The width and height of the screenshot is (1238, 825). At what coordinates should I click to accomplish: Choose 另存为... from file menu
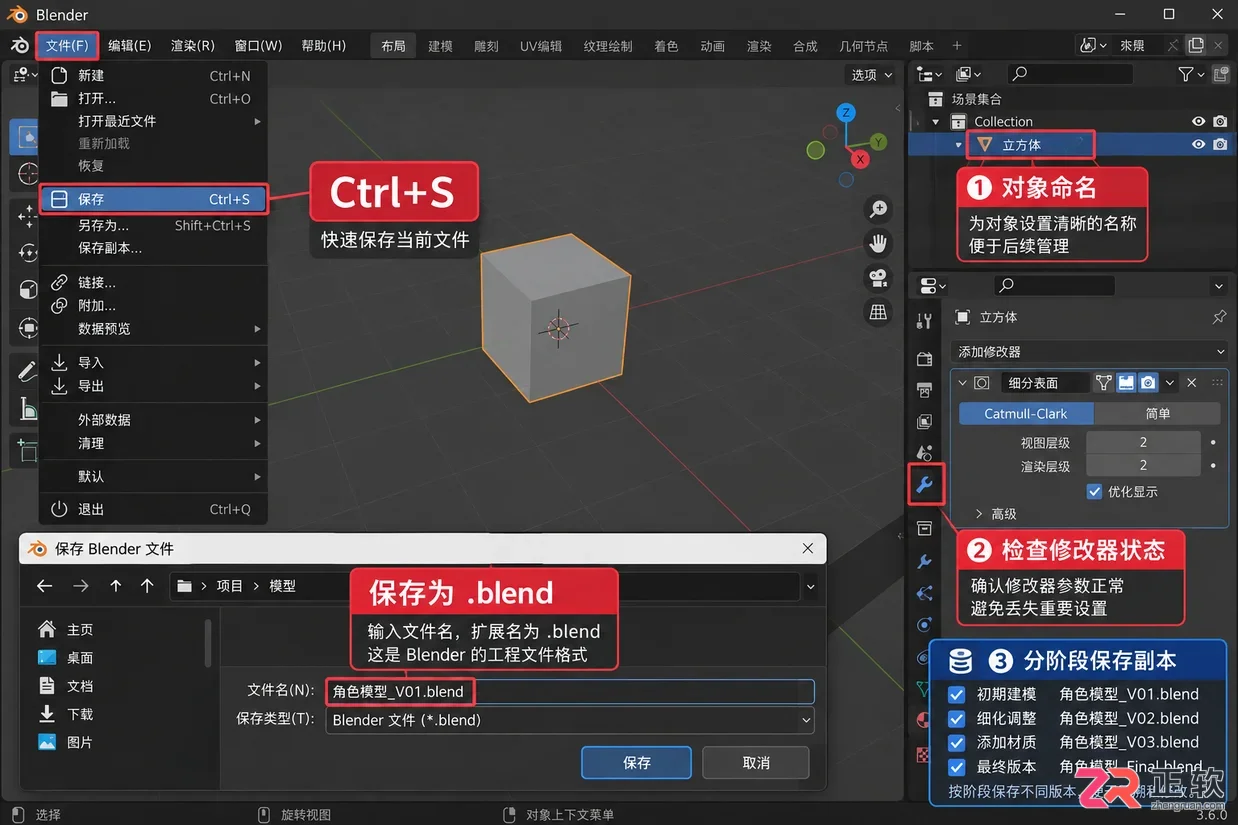pyautogui.click(x=153, y=226)
